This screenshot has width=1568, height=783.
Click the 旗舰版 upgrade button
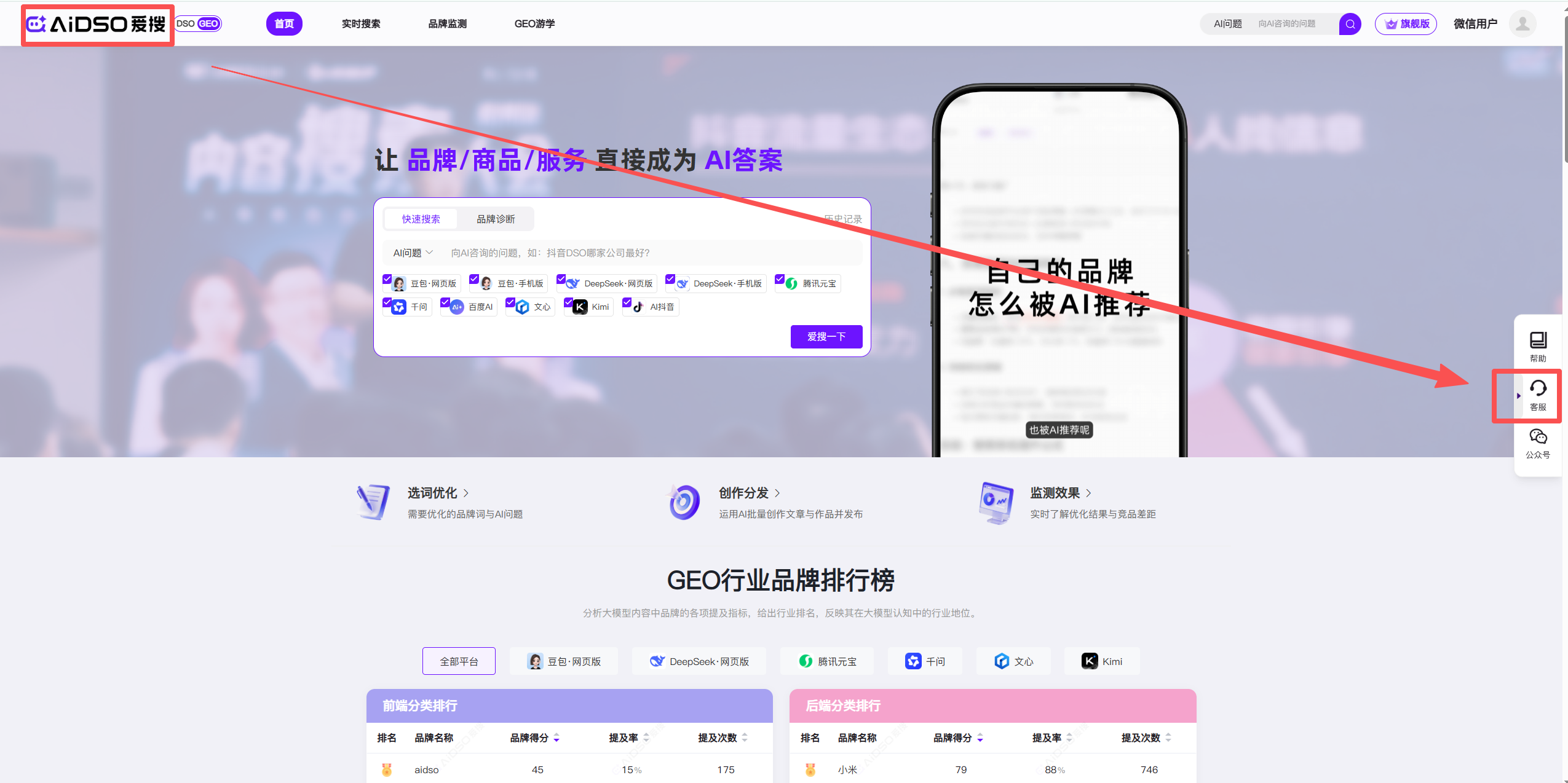1406,24
